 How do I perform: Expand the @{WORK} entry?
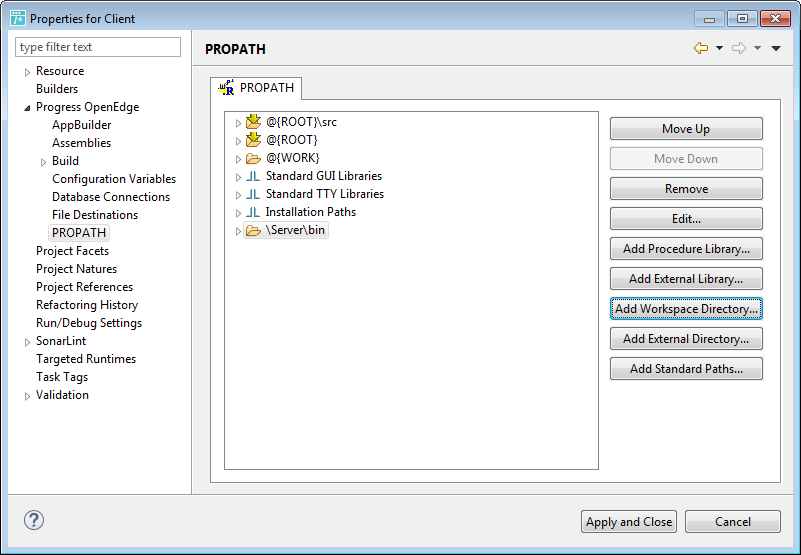(238, 159)
